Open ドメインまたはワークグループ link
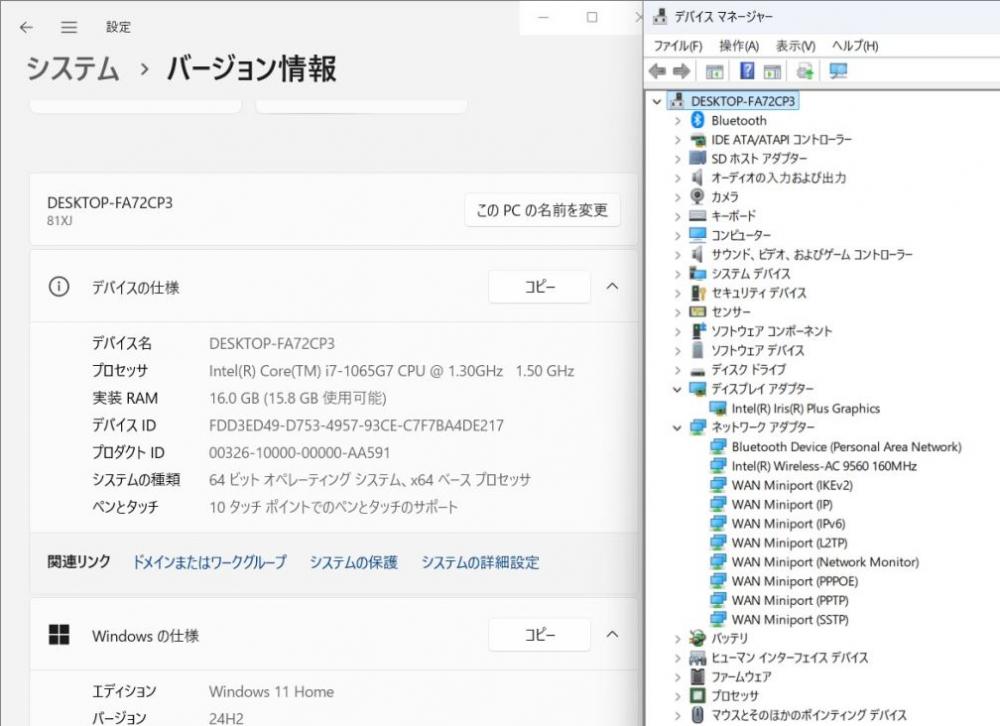The height and width of the screenshot is (726, 1000). 209,562
